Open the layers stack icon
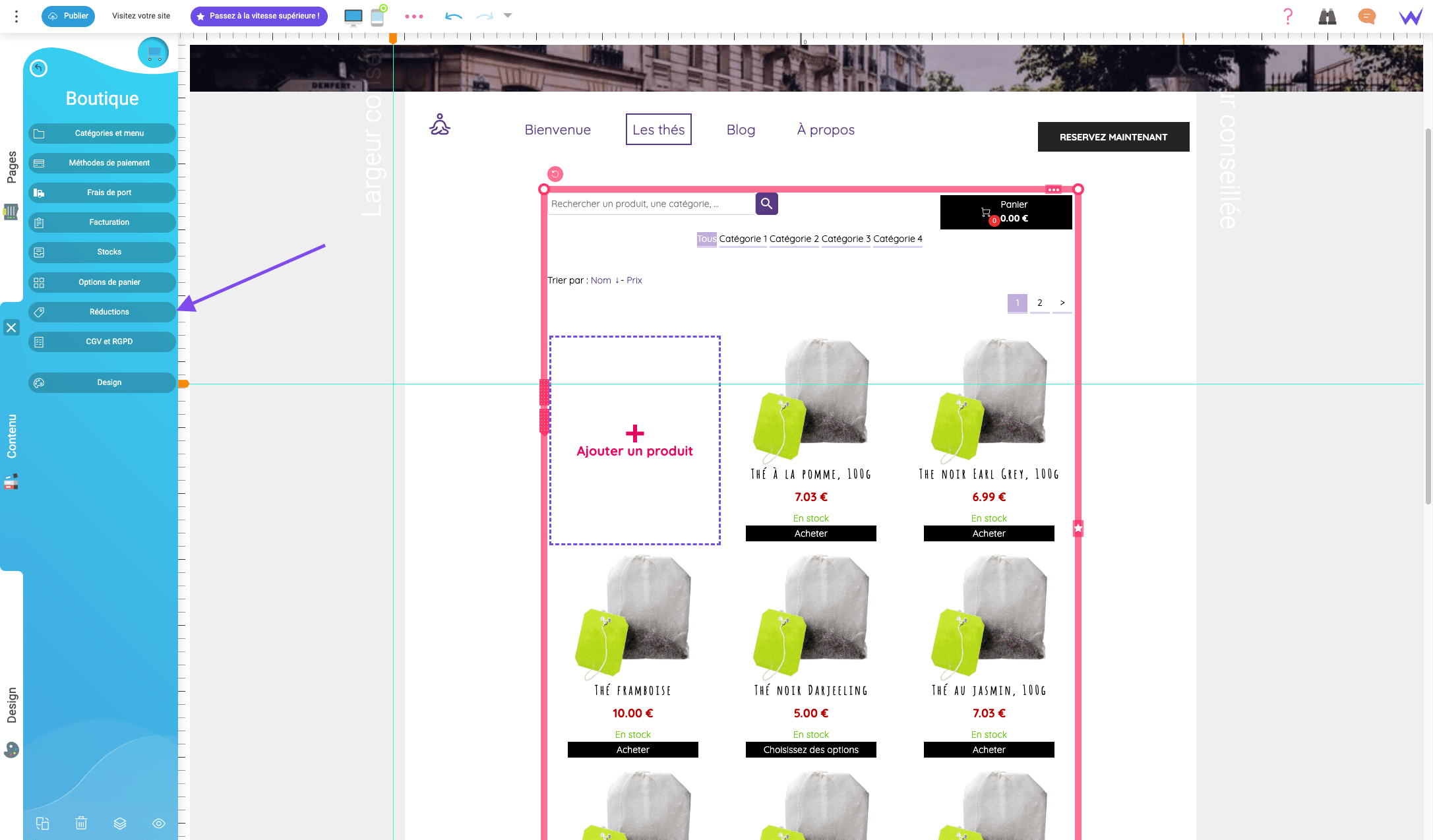This screenshot has height=840, width=1433. point(120,823)
